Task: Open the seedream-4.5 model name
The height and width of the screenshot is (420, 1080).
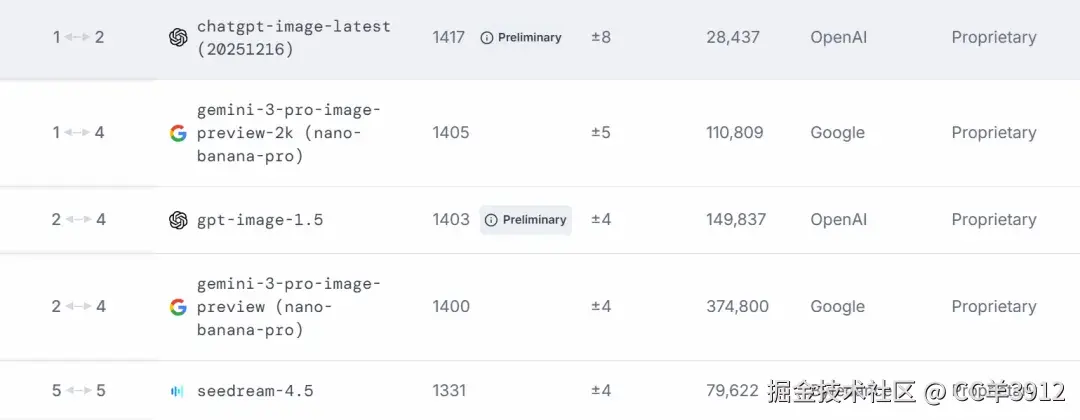Action: [x=252, y=390]
